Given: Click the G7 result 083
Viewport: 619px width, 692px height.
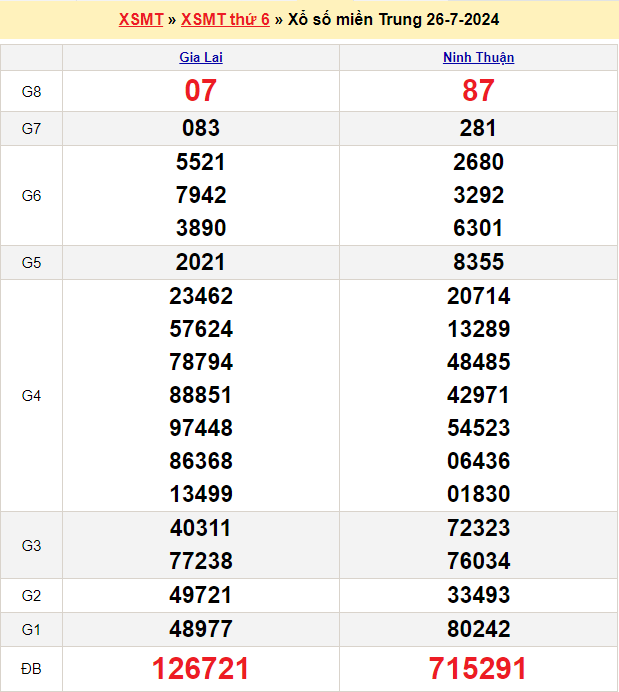Looking at the screenshot, I should (x=201, y=128).
